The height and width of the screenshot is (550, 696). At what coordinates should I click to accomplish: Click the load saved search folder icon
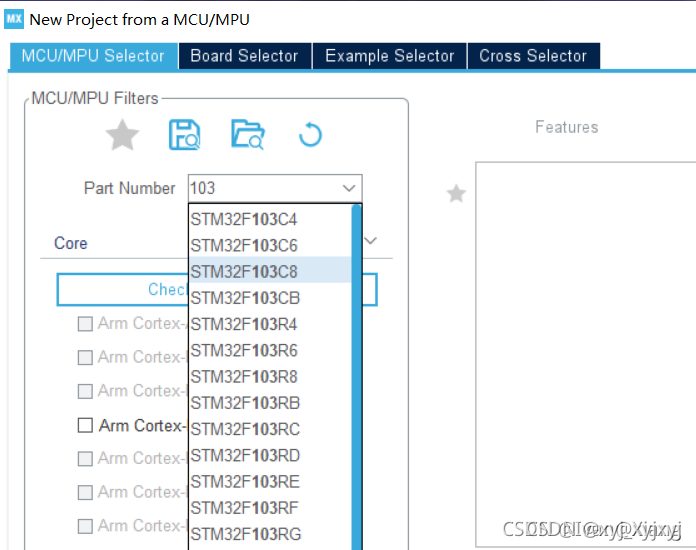(x=248, y=135)
